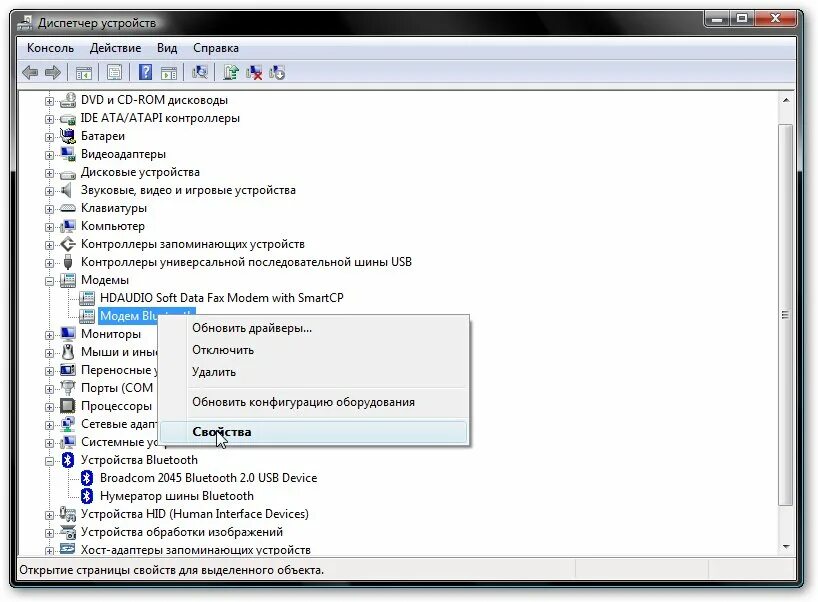This screenshot has height=602, width=818.
Task: Close the Диспетчер устройств window
Action: (x=776, y=19)
